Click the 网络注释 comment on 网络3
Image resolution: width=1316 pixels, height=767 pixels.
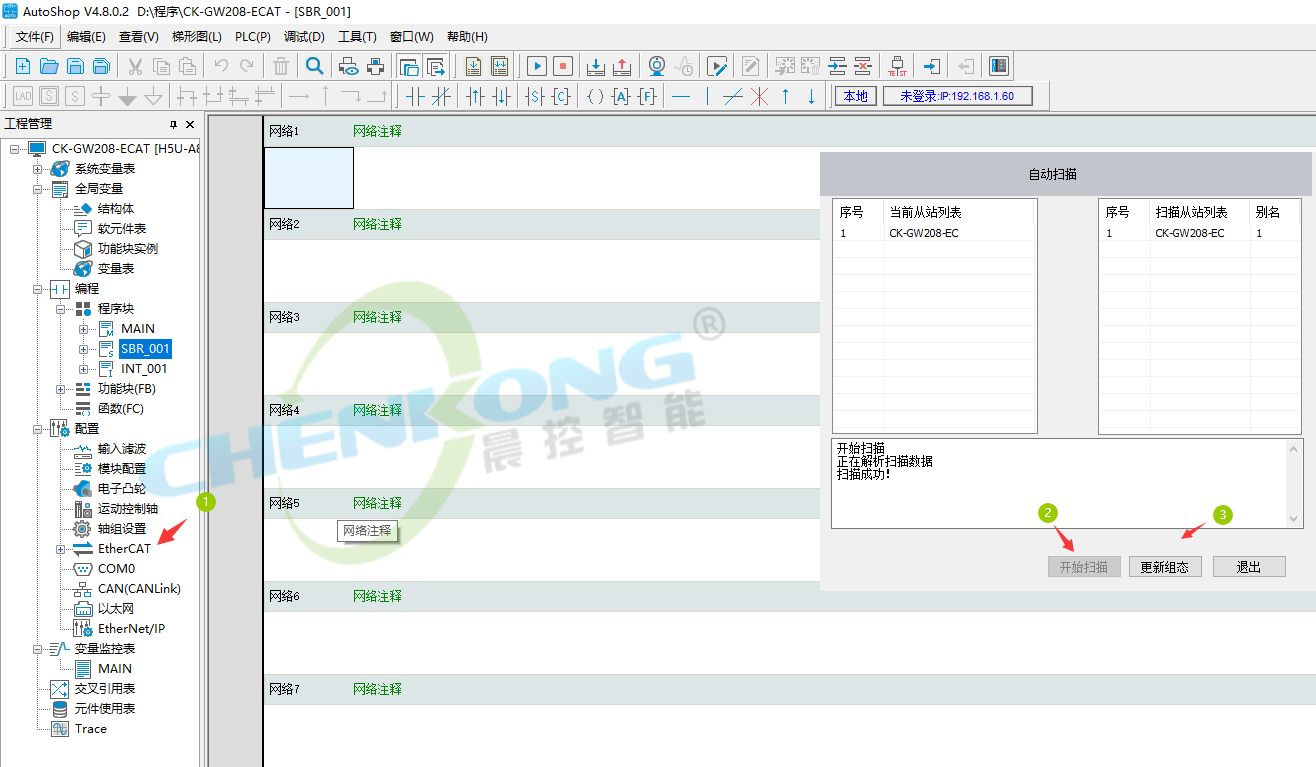coord(377,317)
